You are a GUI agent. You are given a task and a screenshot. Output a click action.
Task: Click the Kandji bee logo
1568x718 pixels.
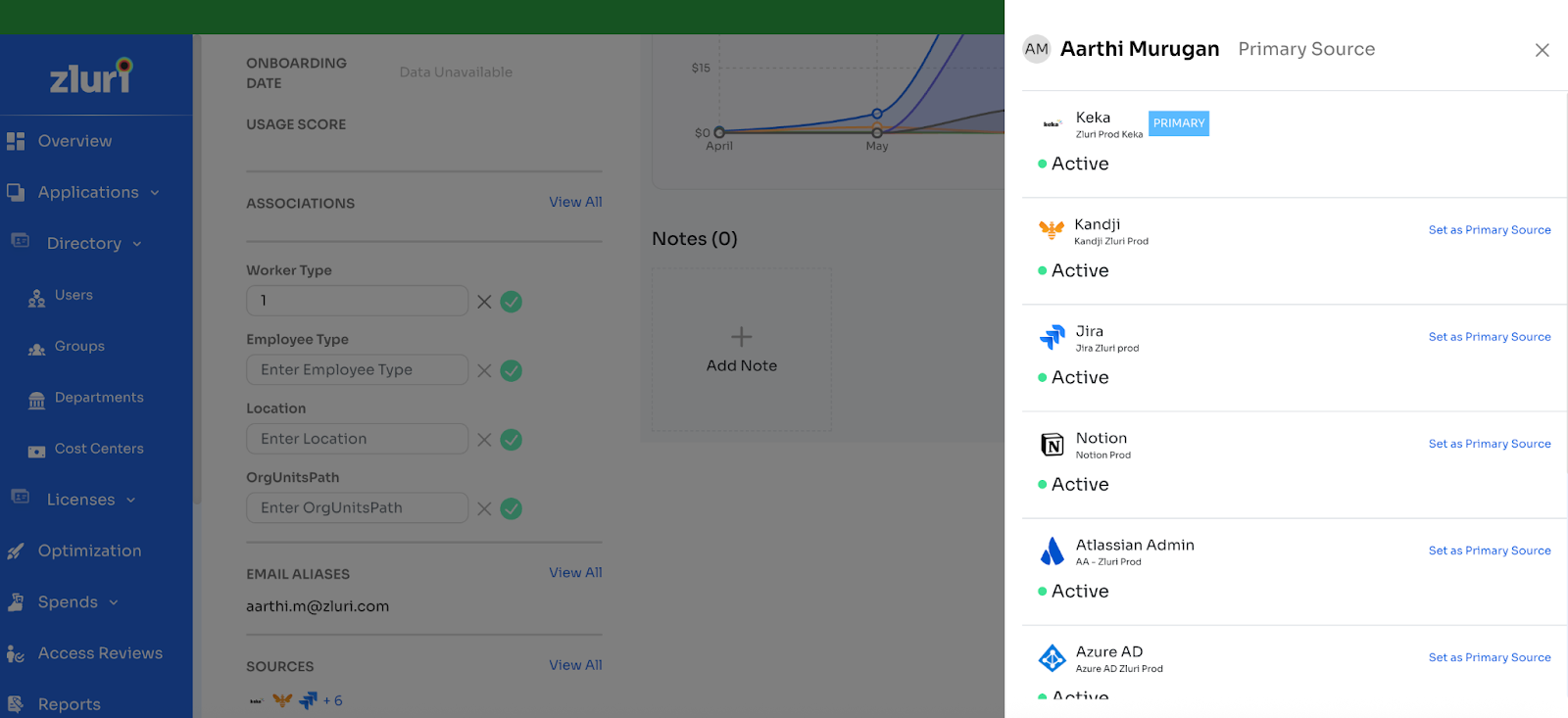coord(1052,230)
